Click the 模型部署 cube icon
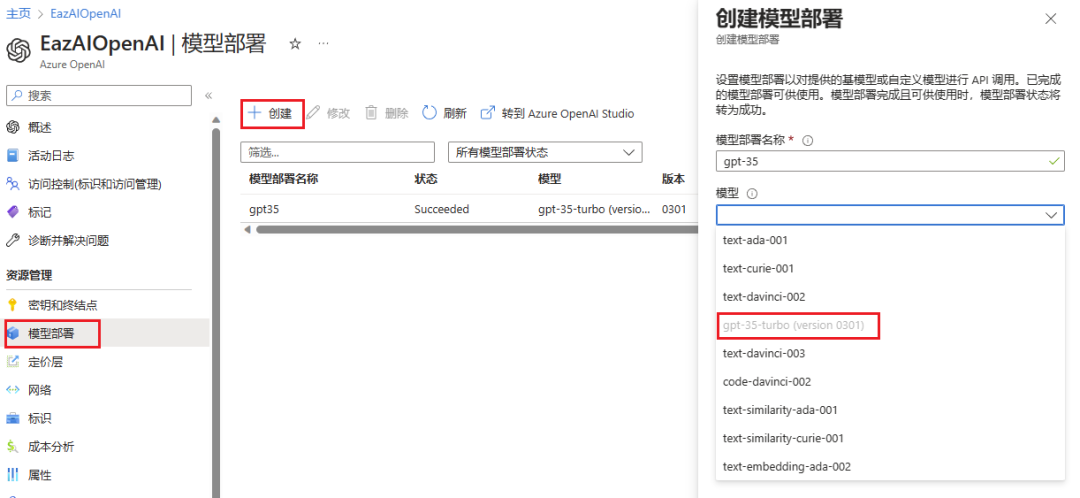This screenshot has width=1080, height=498. tap(12, 334)
